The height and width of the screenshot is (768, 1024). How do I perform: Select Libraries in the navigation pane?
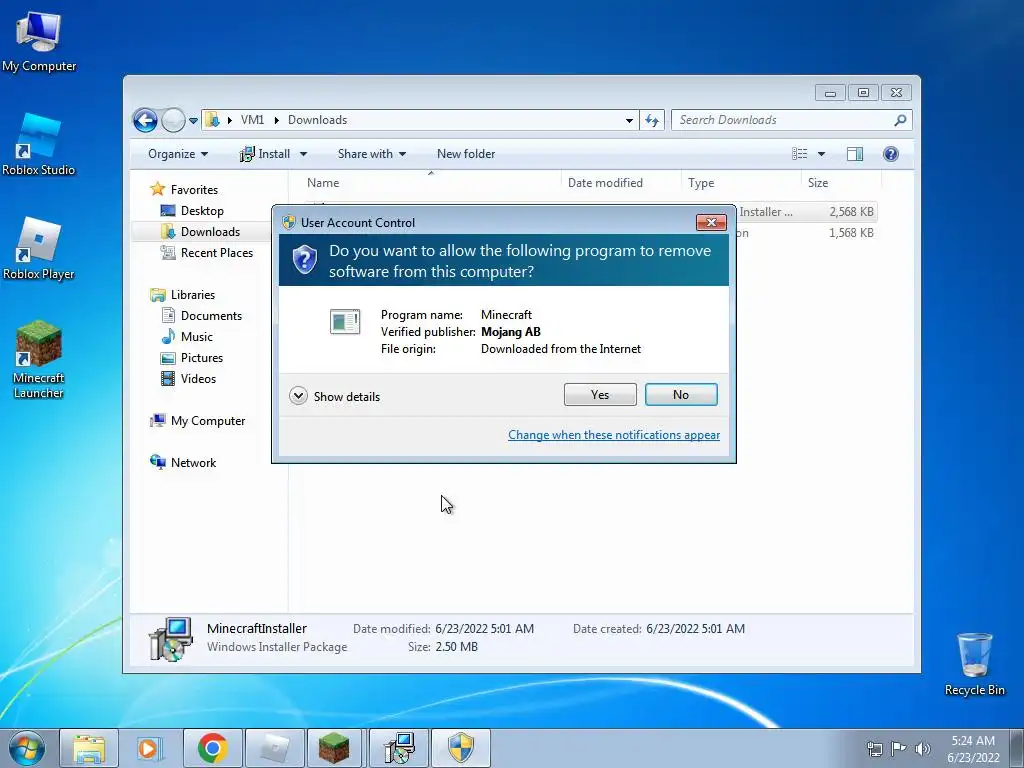coord(183,295)
